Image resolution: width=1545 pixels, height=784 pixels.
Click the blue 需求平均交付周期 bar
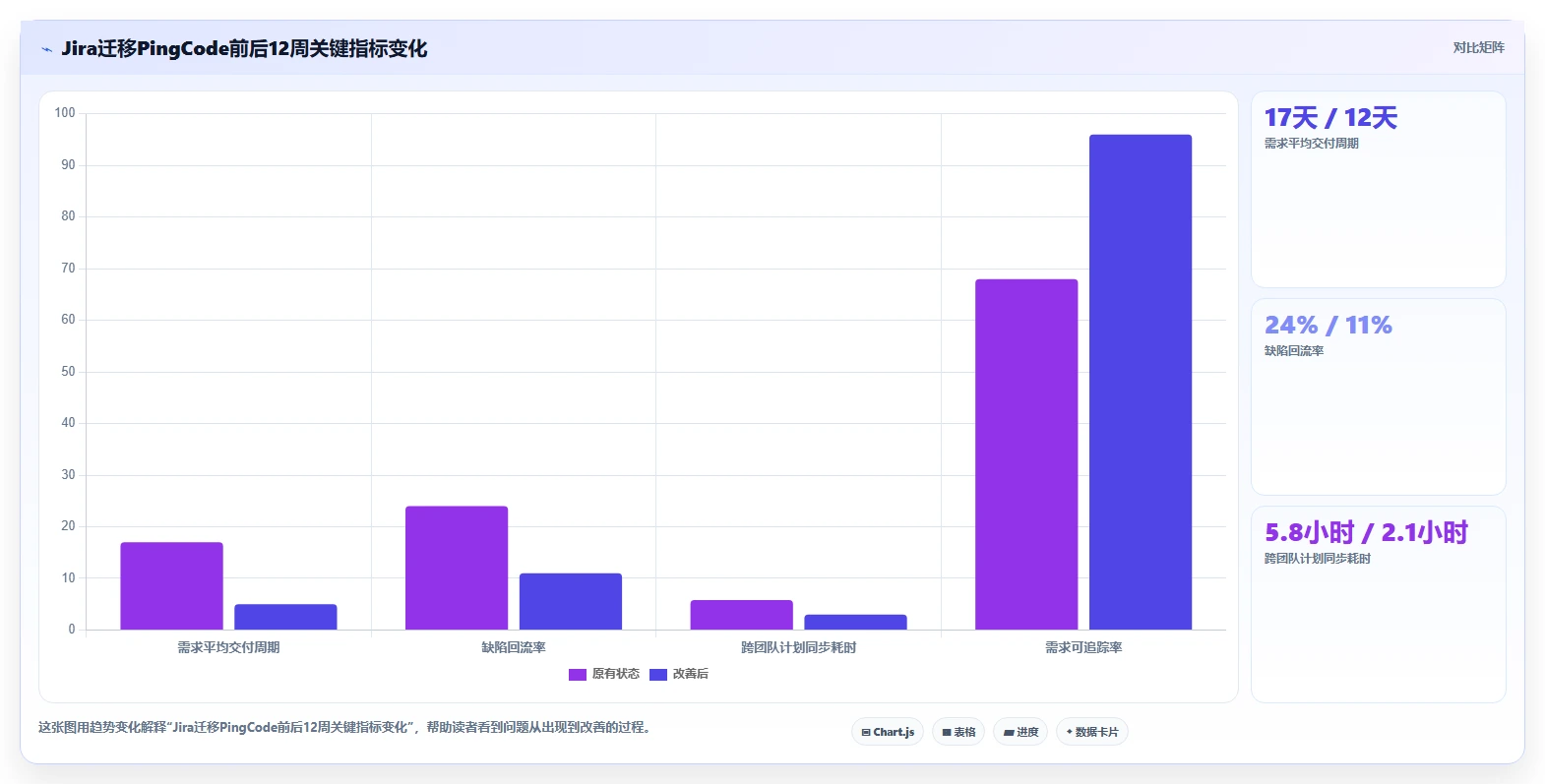pyautogui.click(x=285, y=617)
